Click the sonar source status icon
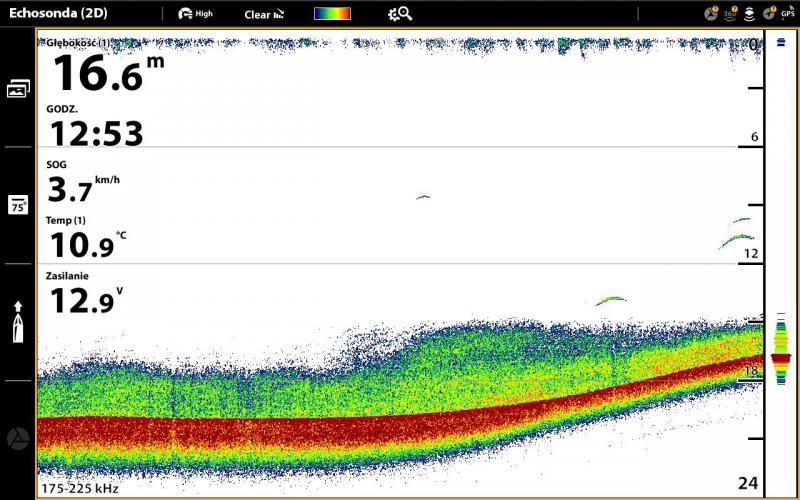Image resolution: width=800 pixels, height=500 pixels. pos(749,14)
